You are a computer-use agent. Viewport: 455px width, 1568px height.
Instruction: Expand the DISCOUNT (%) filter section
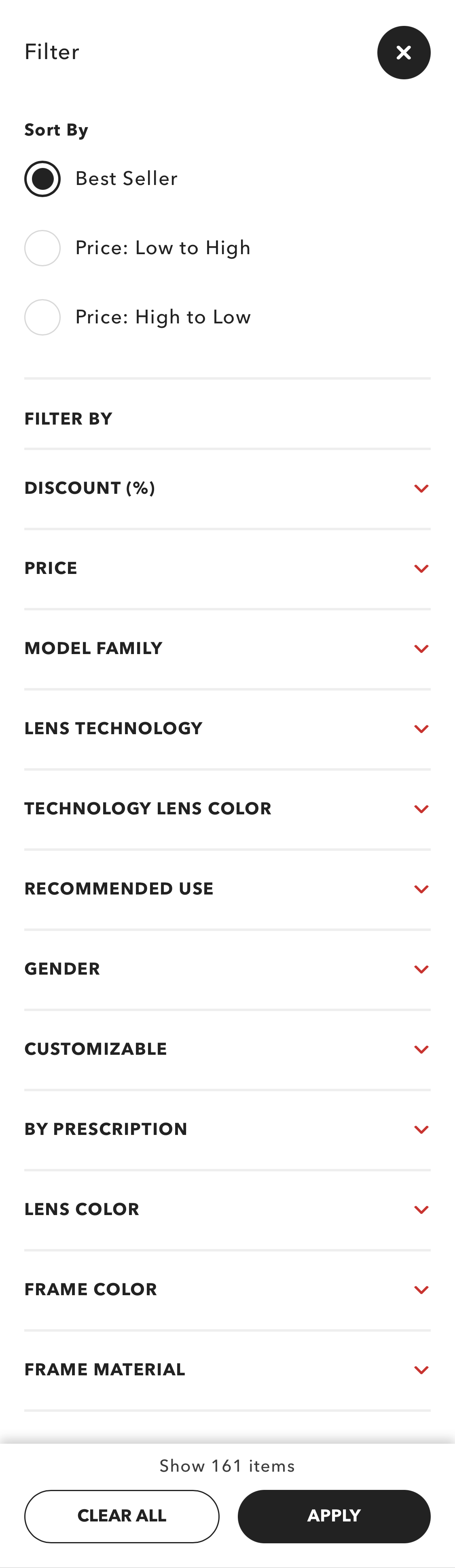click(227, 488)
